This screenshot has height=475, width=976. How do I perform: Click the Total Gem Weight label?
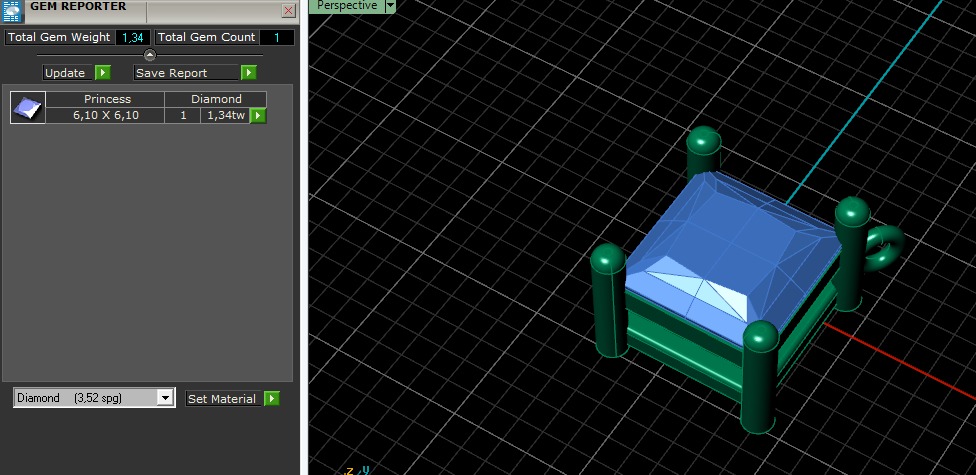point(59,37)
